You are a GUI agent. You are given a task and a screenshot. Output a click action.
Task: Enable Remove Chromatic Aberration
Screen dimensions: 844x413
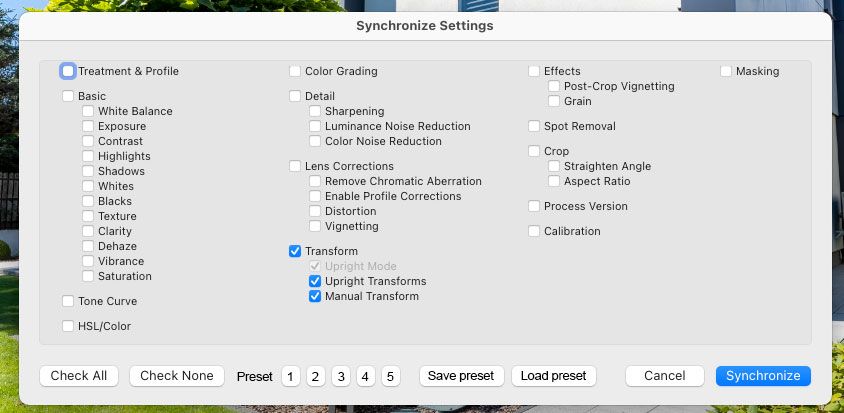pos(315,181)
